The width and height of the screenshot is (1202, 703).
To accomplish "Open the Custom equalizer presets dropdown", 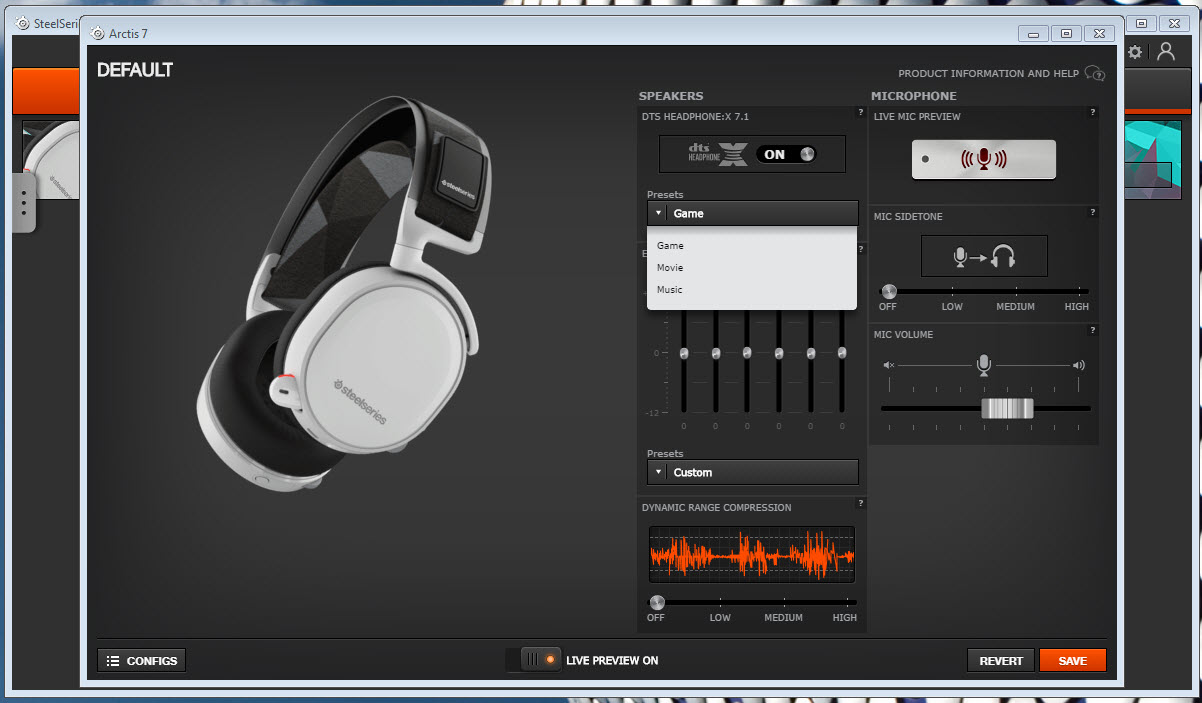I will 752,472.
